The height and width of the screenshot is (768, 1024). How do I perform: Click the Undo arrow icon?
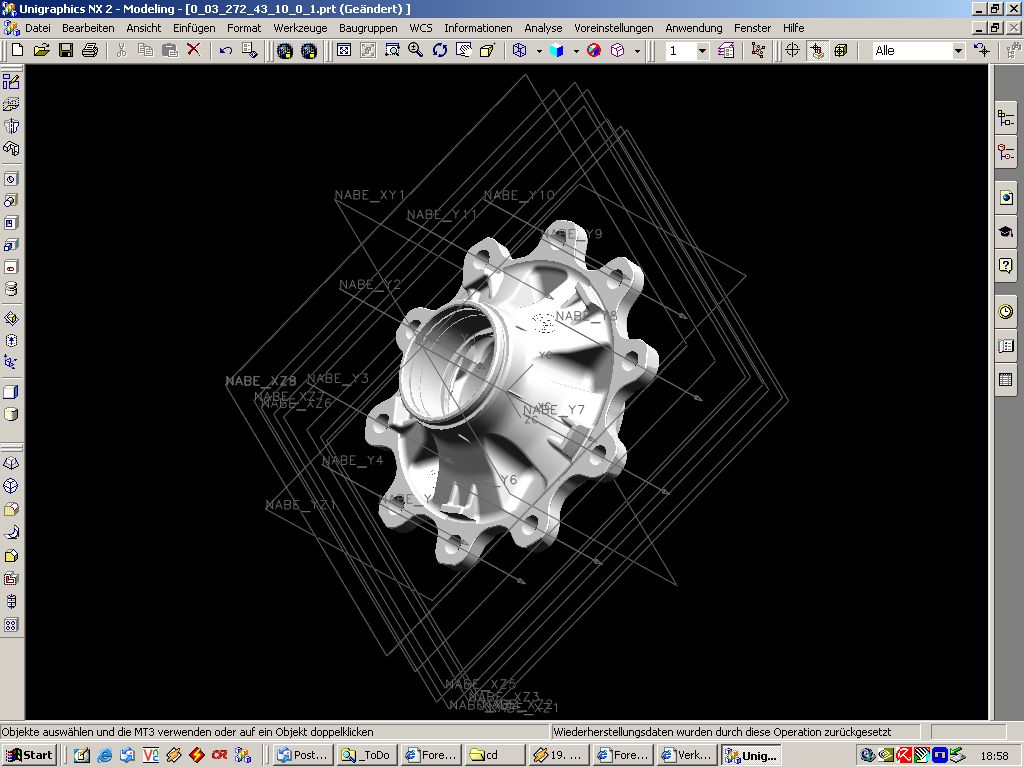[x=226, y=50]
